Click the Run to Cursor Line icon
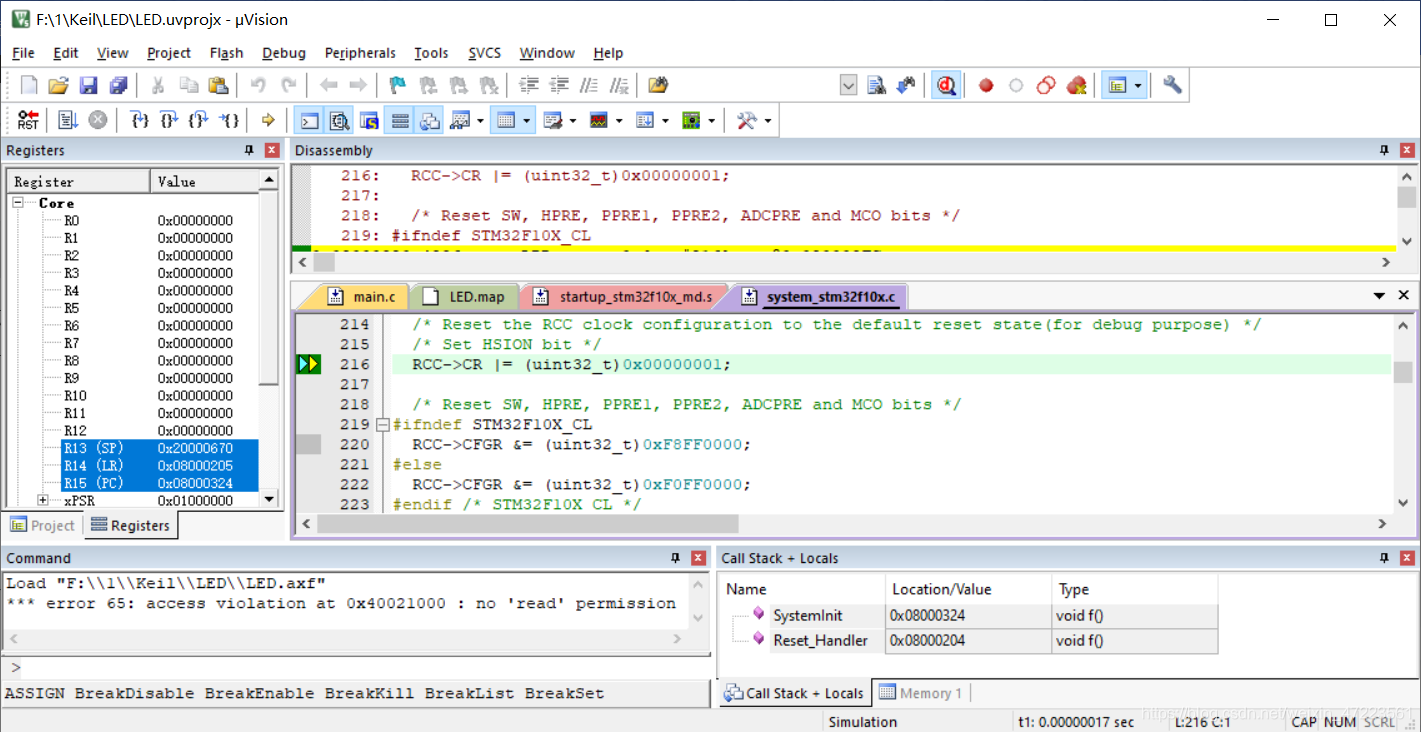1421x732 pixels. click(230, 121)
